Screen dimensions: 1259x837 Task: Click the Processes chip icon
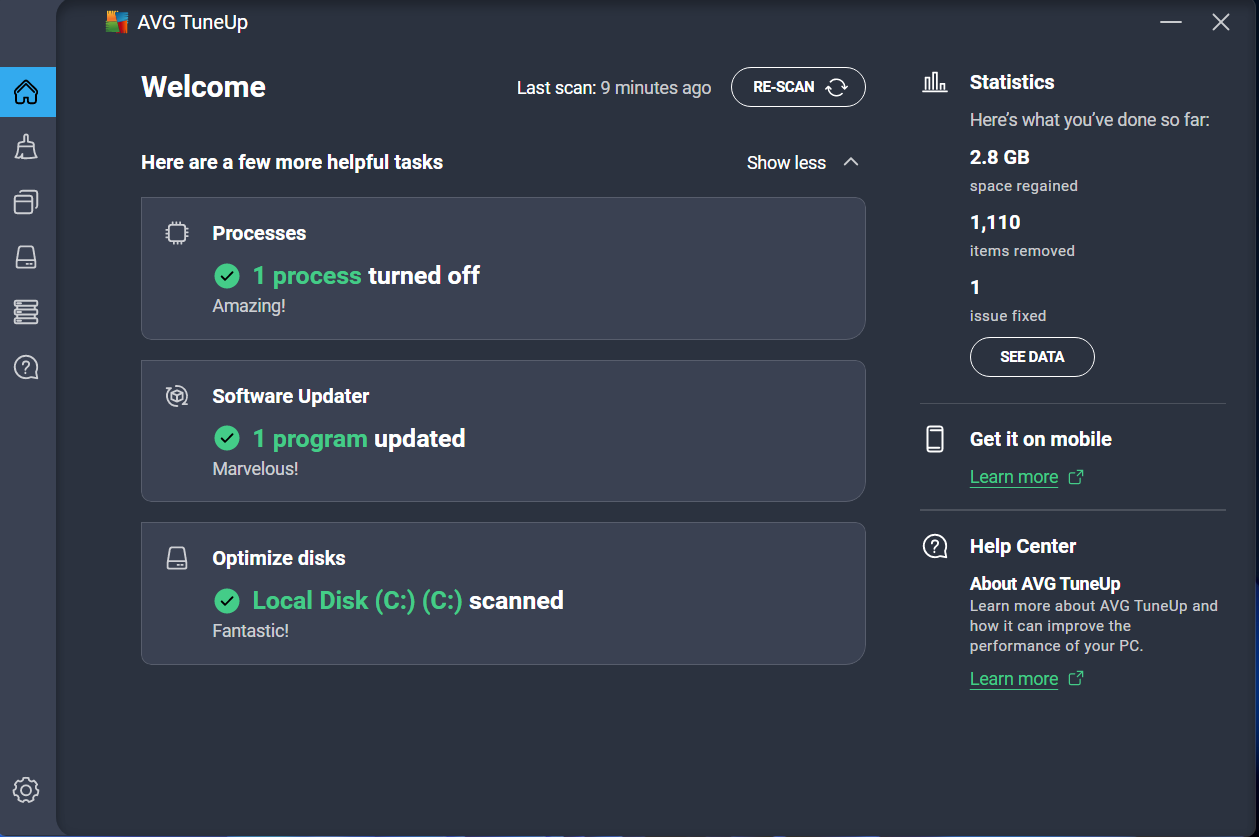point(177,233)
